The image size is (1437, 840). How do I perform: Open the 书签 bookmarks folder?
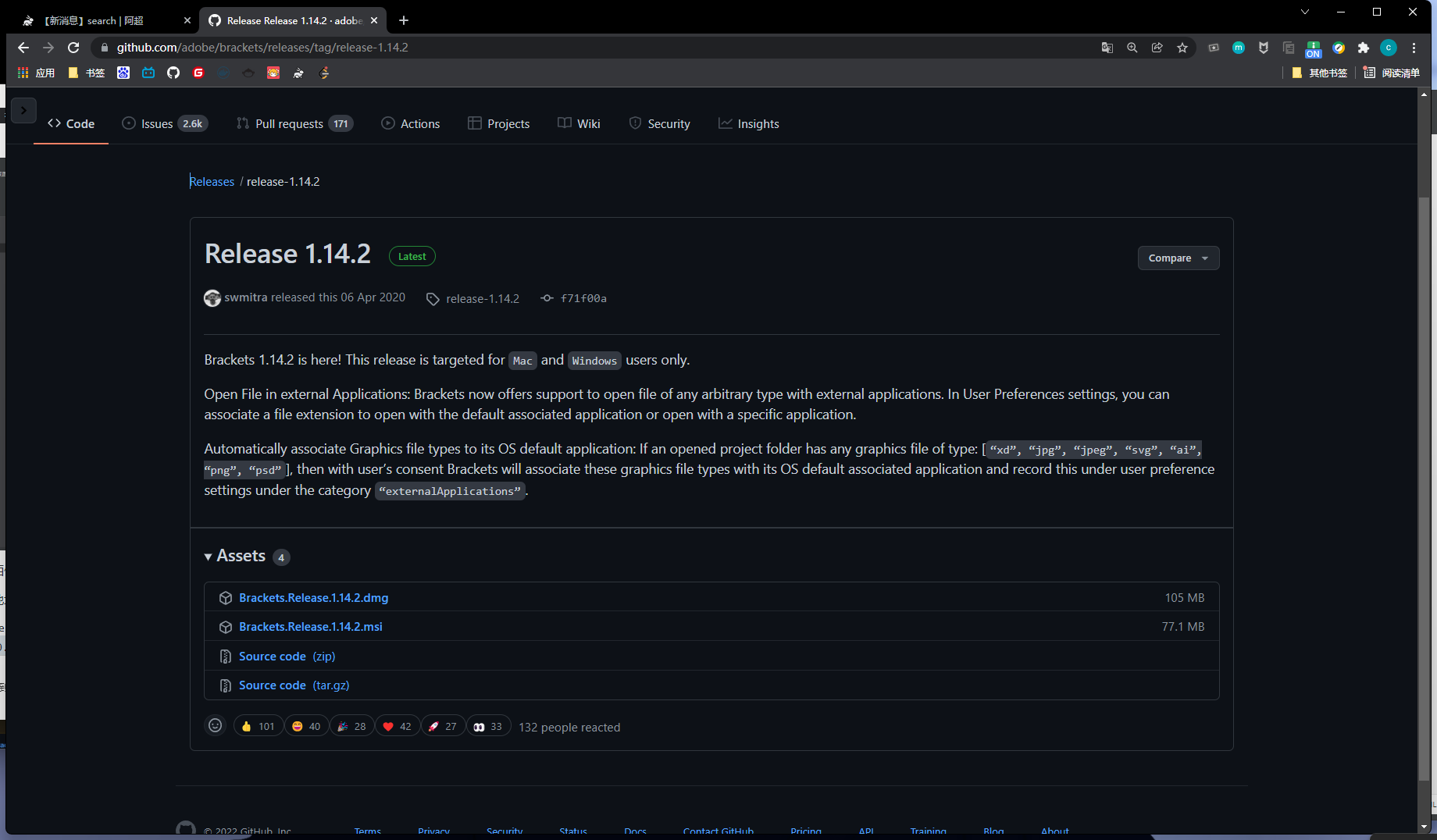[87, 73]
